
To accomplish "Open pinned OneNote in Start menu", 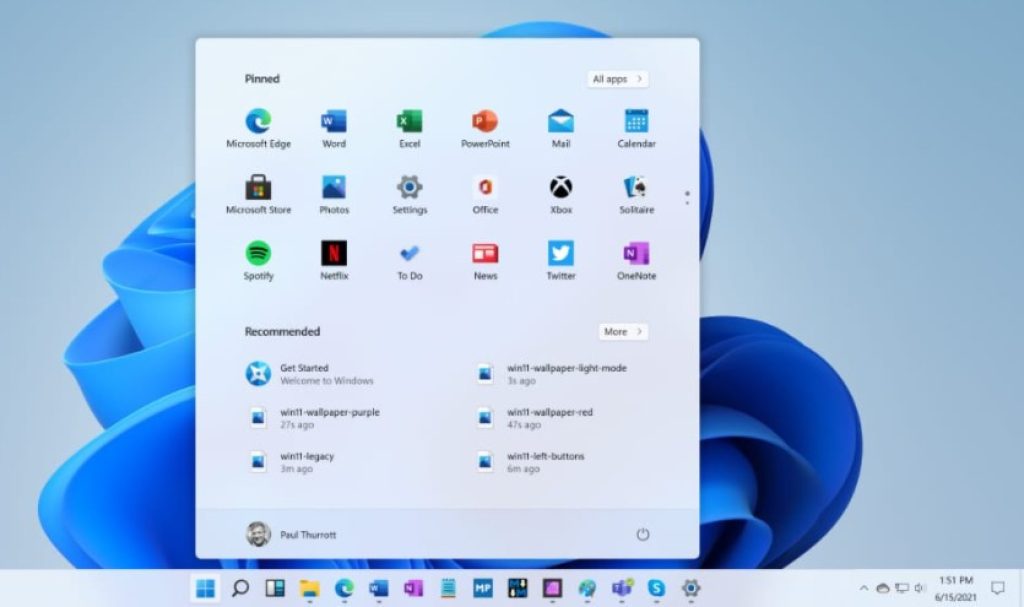I will click(x=637, y=261).
